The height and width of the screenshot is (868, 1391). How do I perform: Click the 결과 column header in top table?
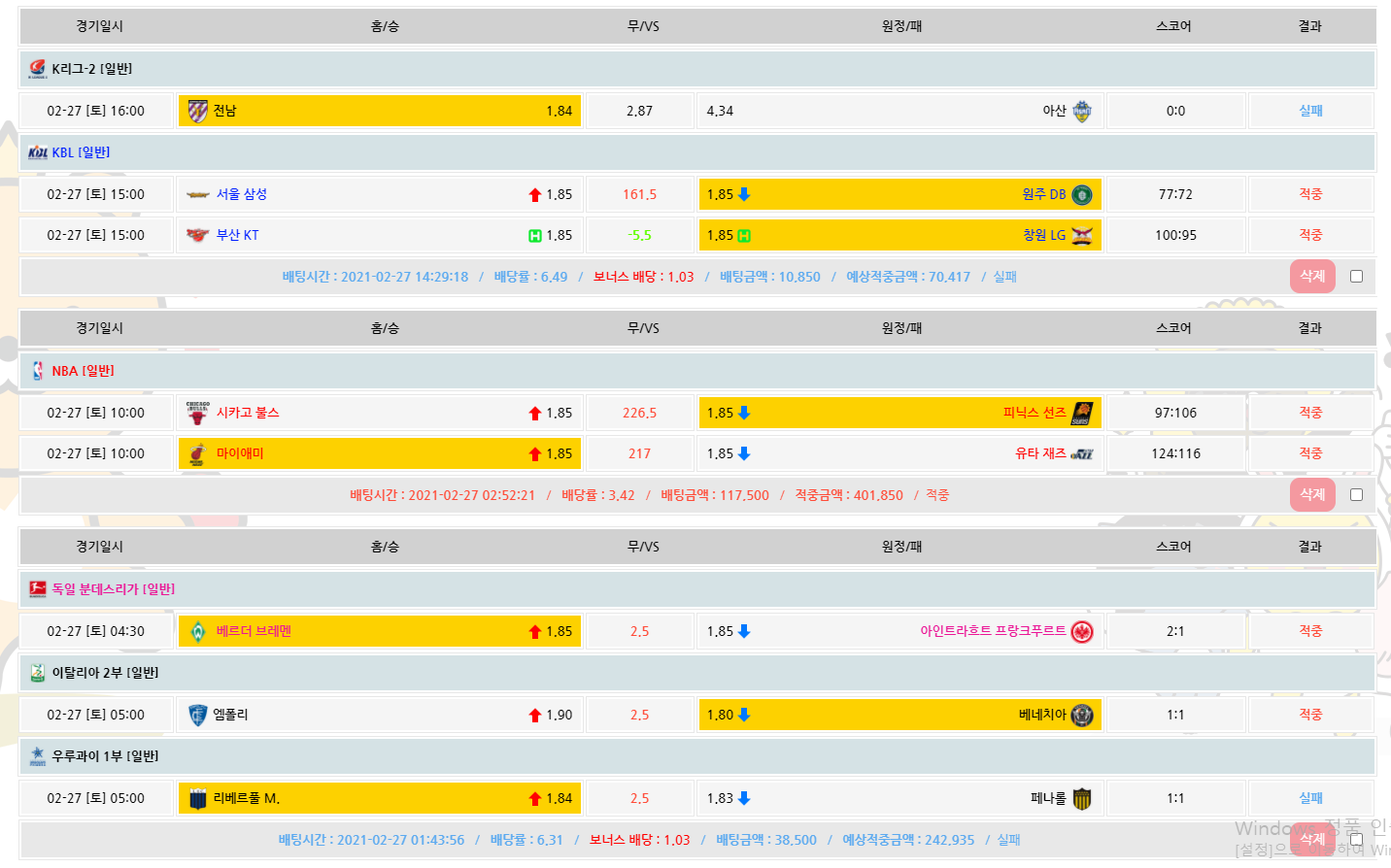click(x=1309, y=26)
